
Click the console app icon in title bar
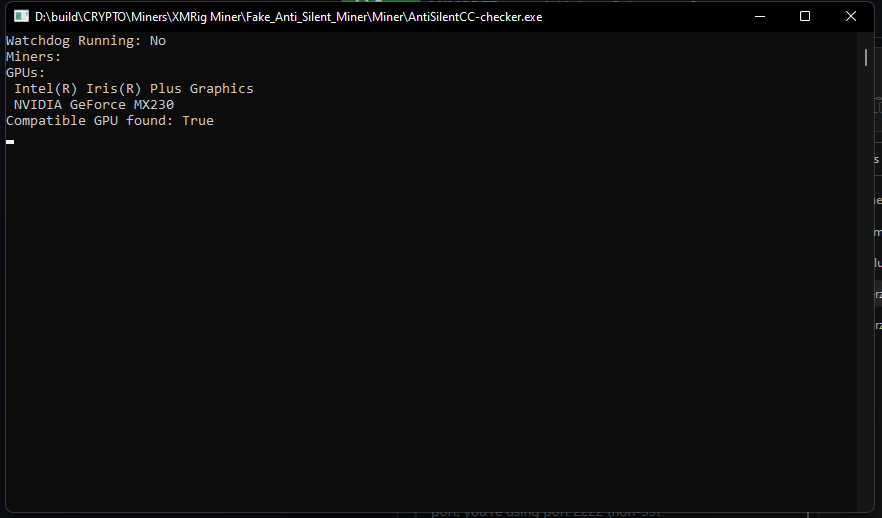tap(21, 16)
